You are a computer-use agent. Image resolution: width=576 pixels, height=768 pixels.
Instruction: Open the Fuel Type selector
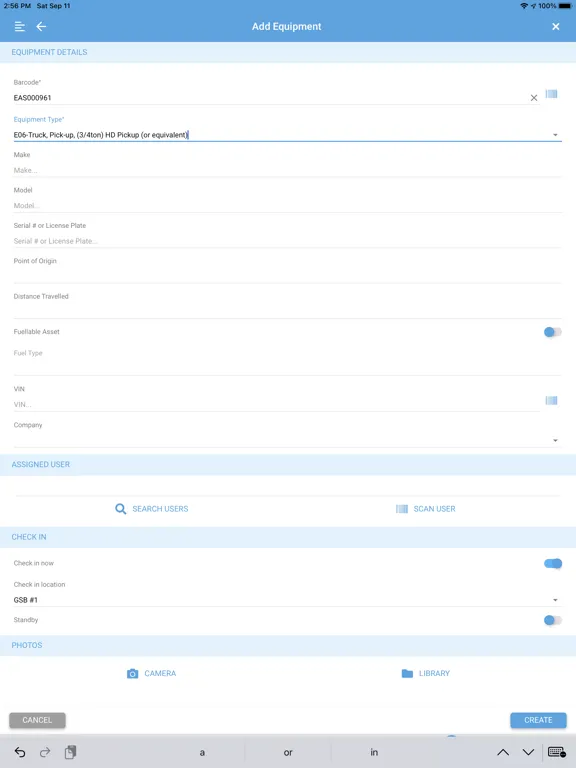(288, 367)
